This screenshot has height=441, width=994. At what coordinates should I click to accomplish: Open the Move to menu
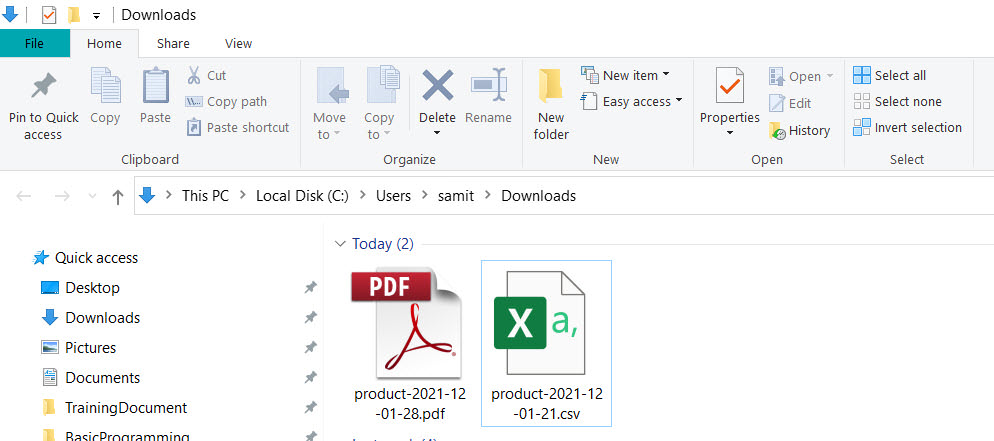329,104
